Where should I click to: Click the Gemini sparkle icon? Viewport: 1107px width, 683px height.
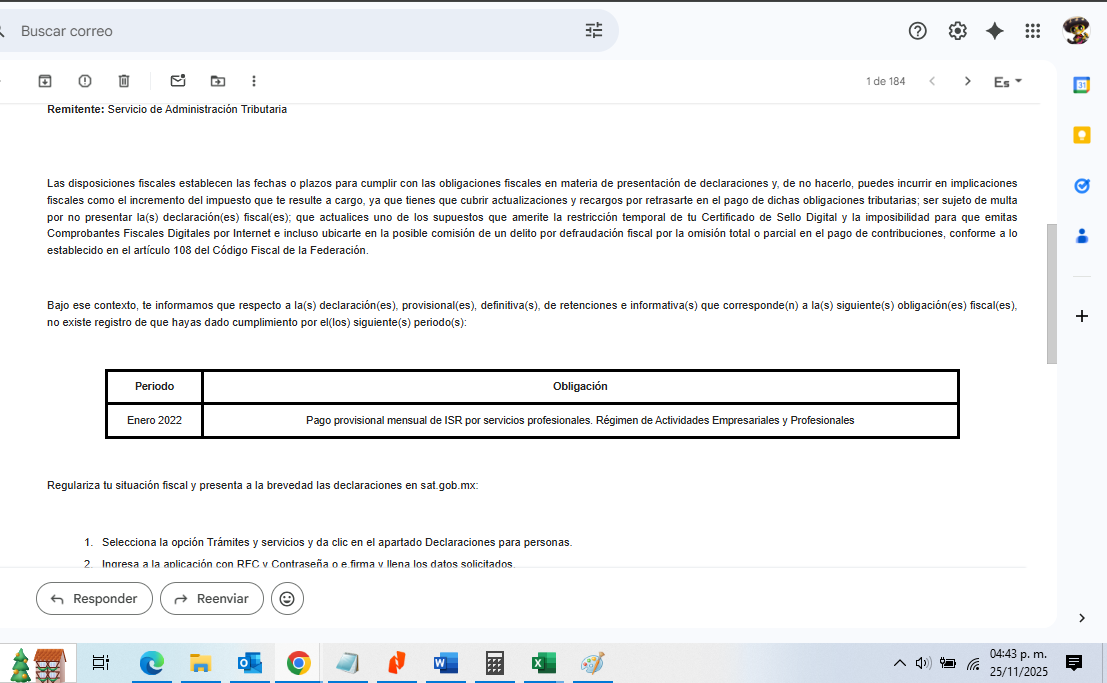(995, 31)
